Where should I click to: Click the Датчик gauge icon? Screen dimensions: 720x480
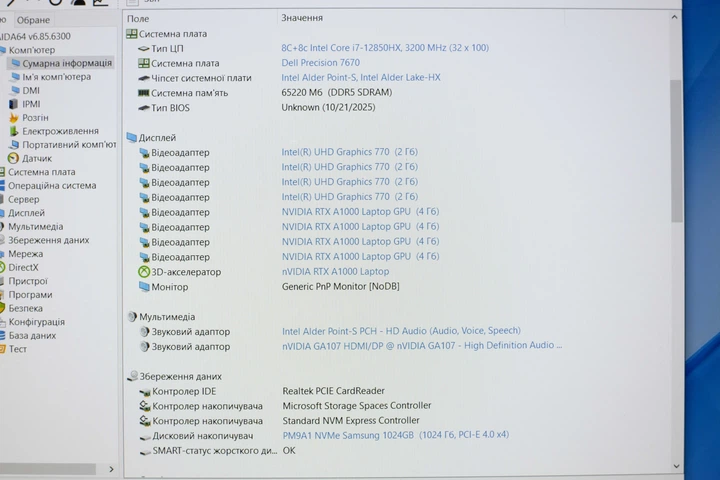tap(13, 158)
